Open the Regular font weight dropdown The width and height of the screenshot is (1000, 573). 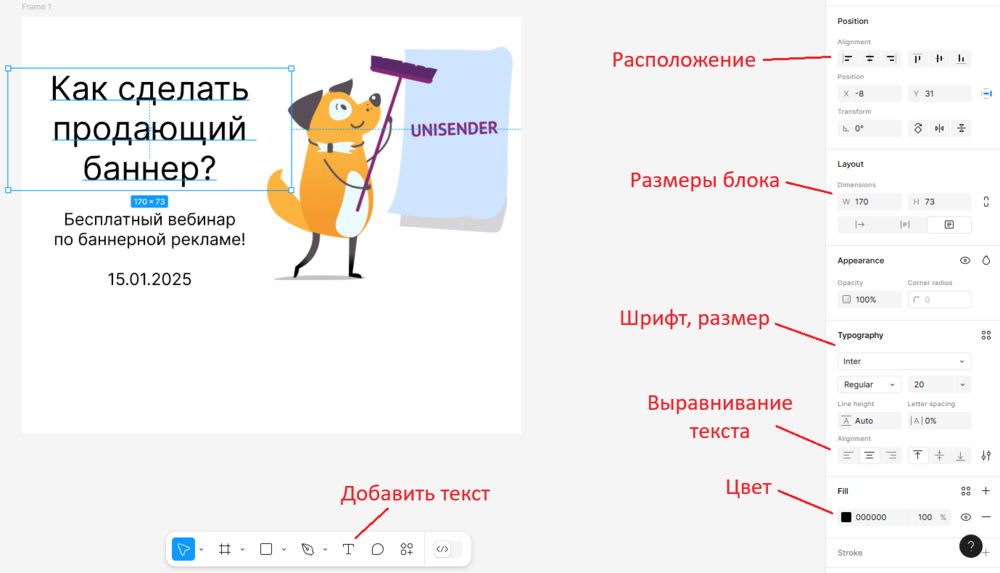869,385
